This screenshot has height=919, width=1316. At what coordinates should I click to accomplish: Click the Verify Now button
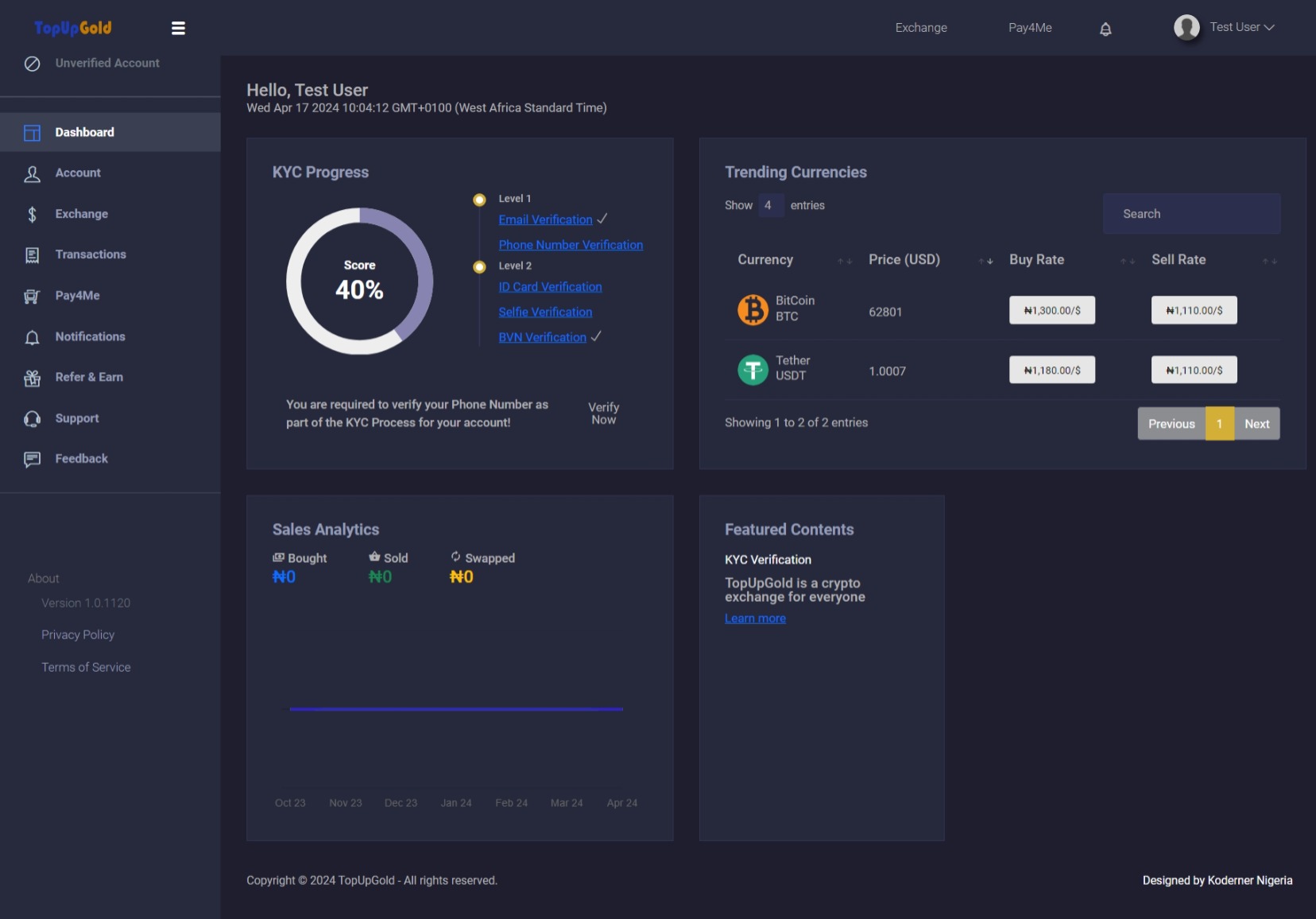604,413
